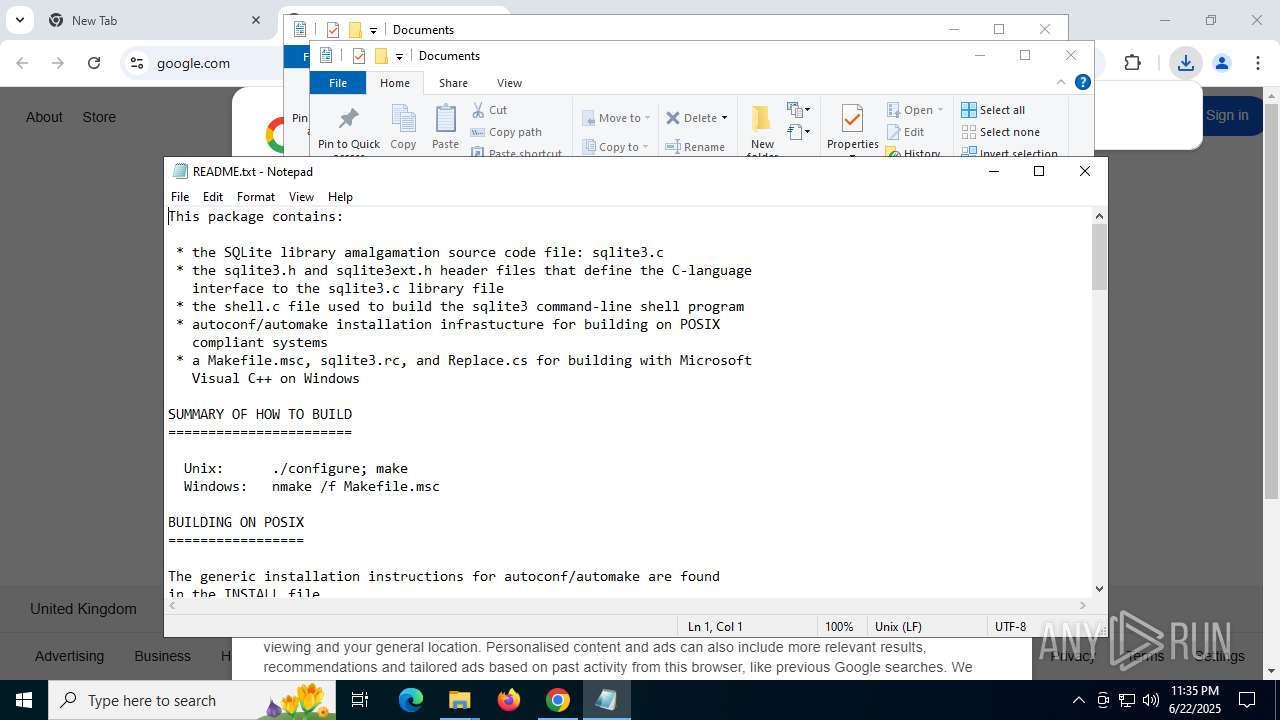Viewport: 1280px width, 720px height.
Task: Open the front window's Customize Quick Access Toolbar arrow
Action: (x=399, y=56)
